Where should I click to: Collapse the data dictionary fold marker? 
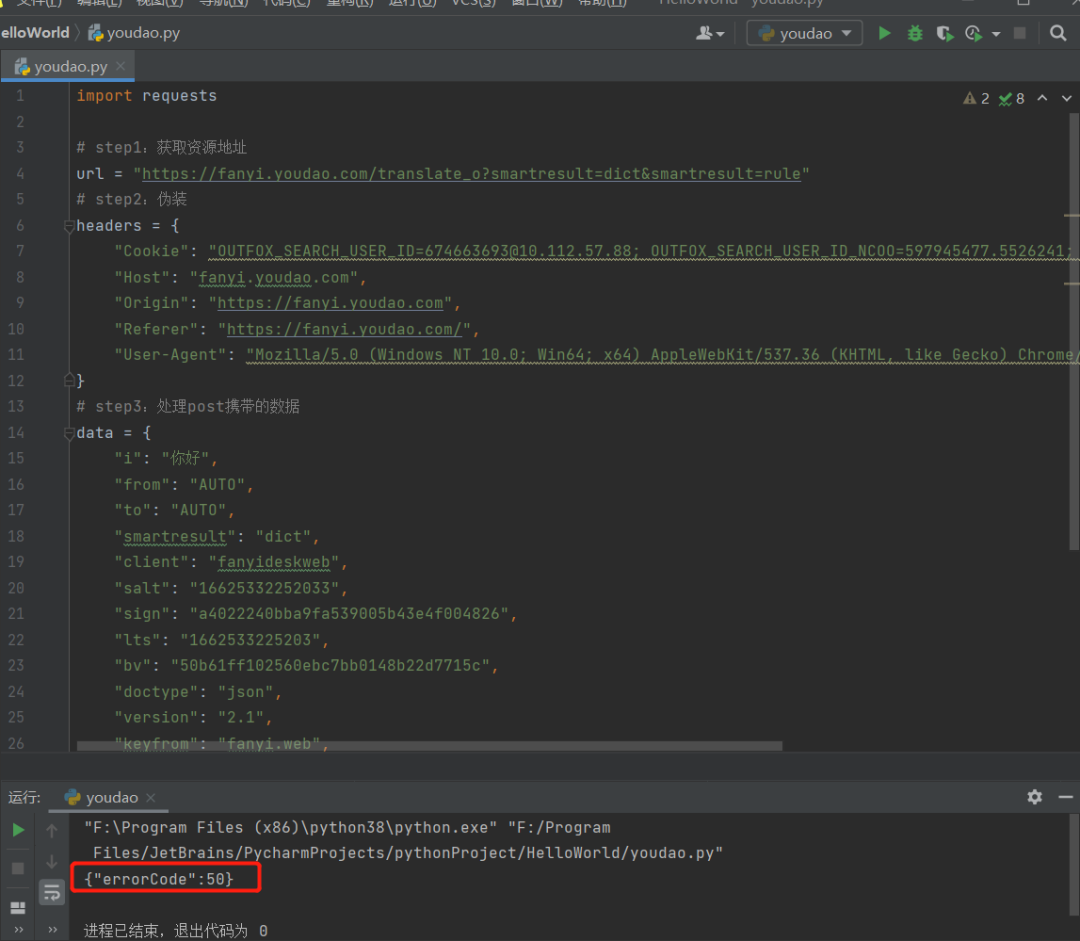click(69, 433)
